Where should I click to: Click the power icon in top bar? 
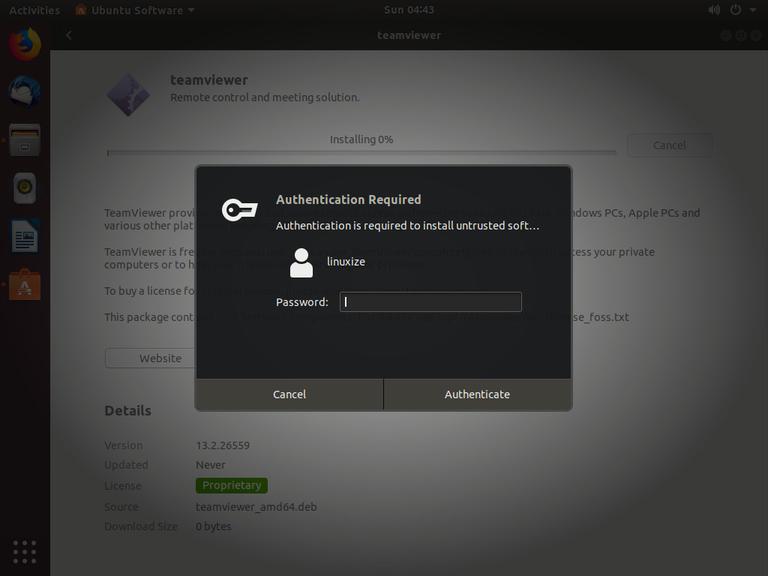736,10
